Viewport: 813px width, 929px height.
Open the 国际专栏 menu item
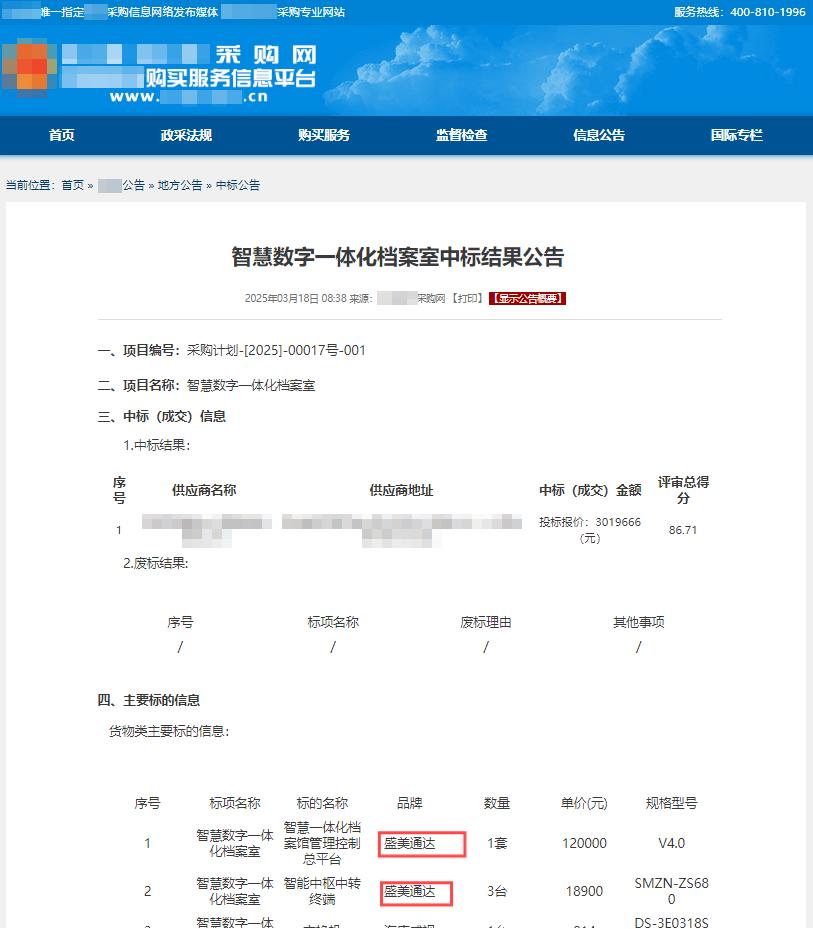737,135
